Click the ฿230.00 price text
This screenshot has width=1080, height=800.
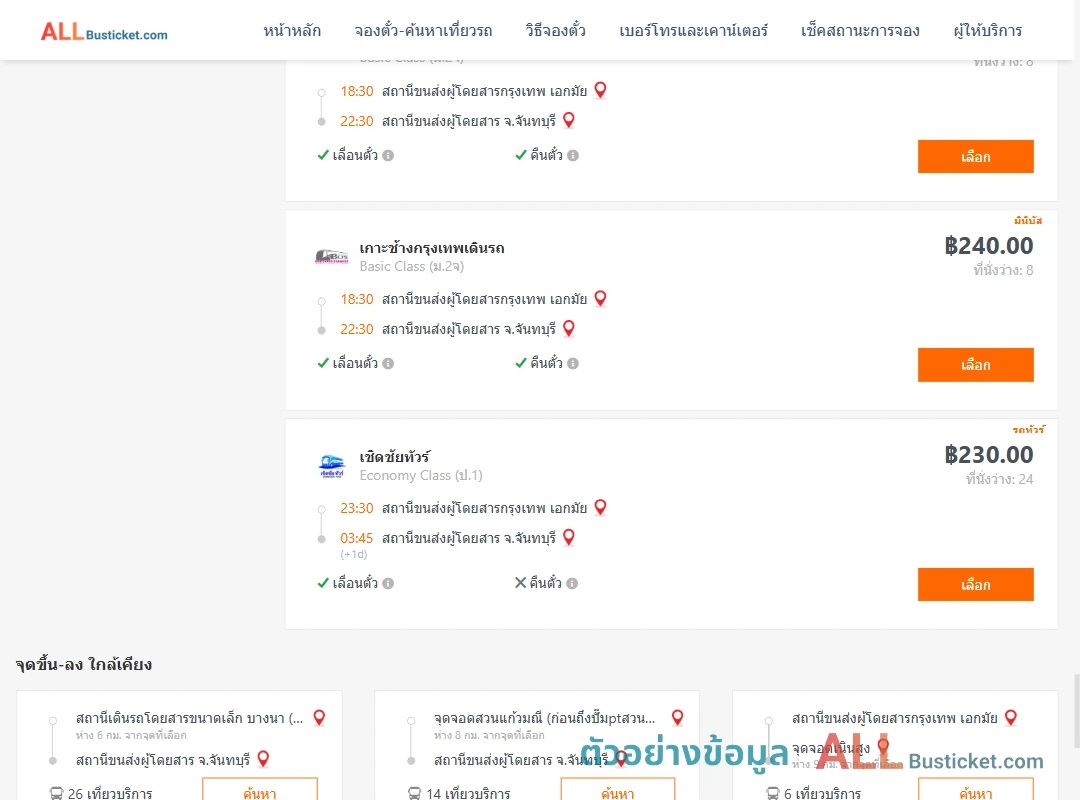tap(988, 454)
